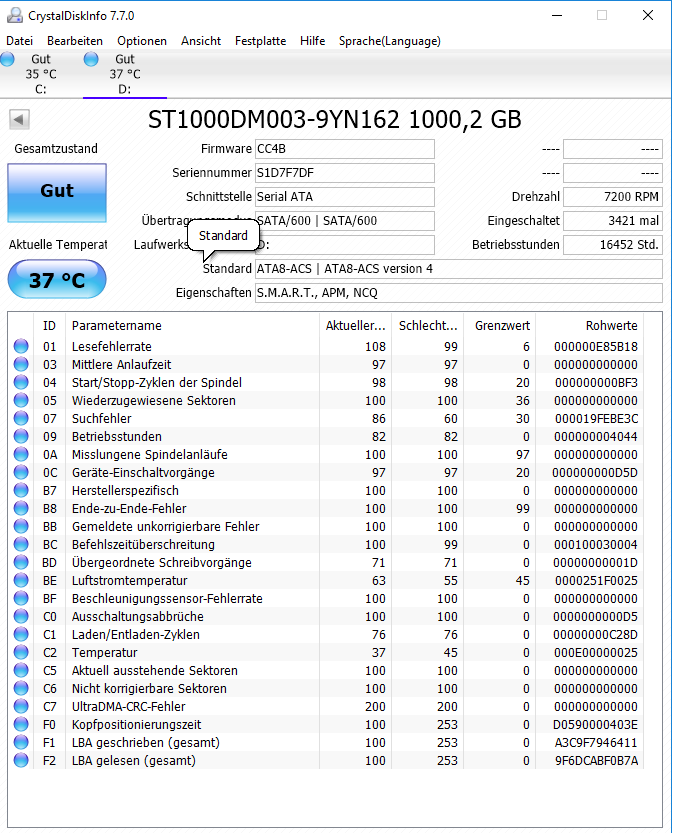
Task: Click the Seriennummer field S1D7F7DF
Action: click(345, 173)
